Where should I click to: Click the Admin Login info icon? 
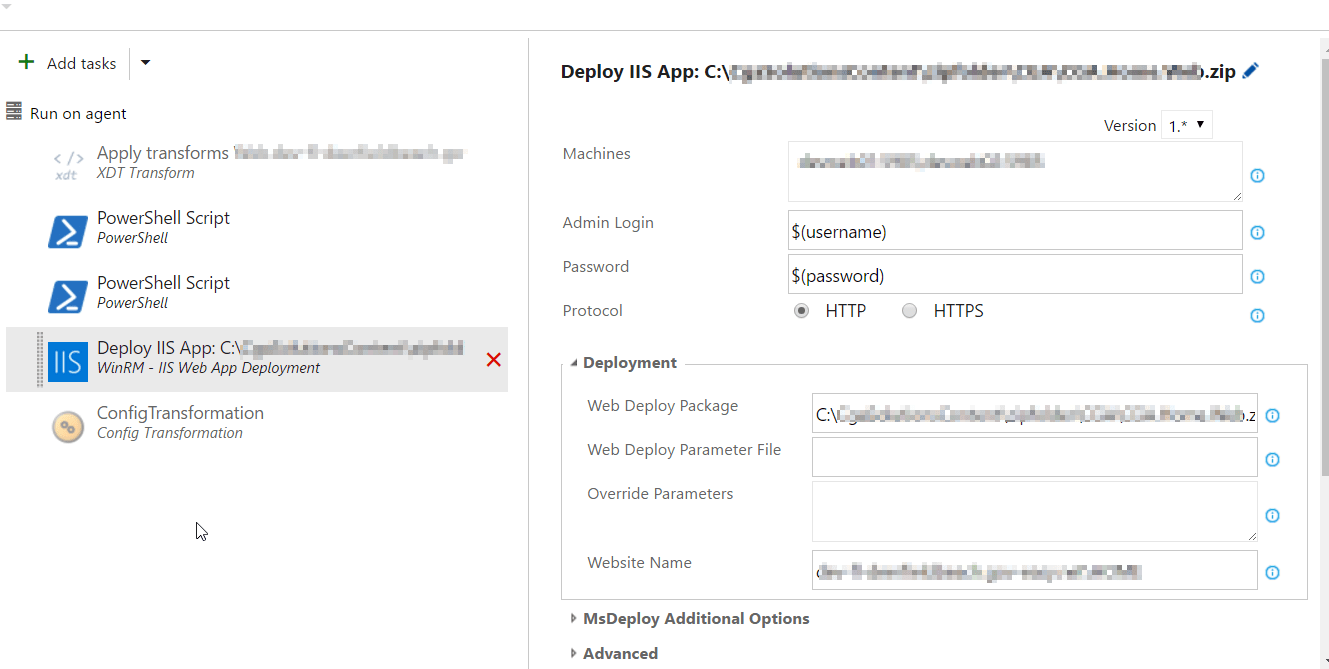click(x=1258, y=233)
